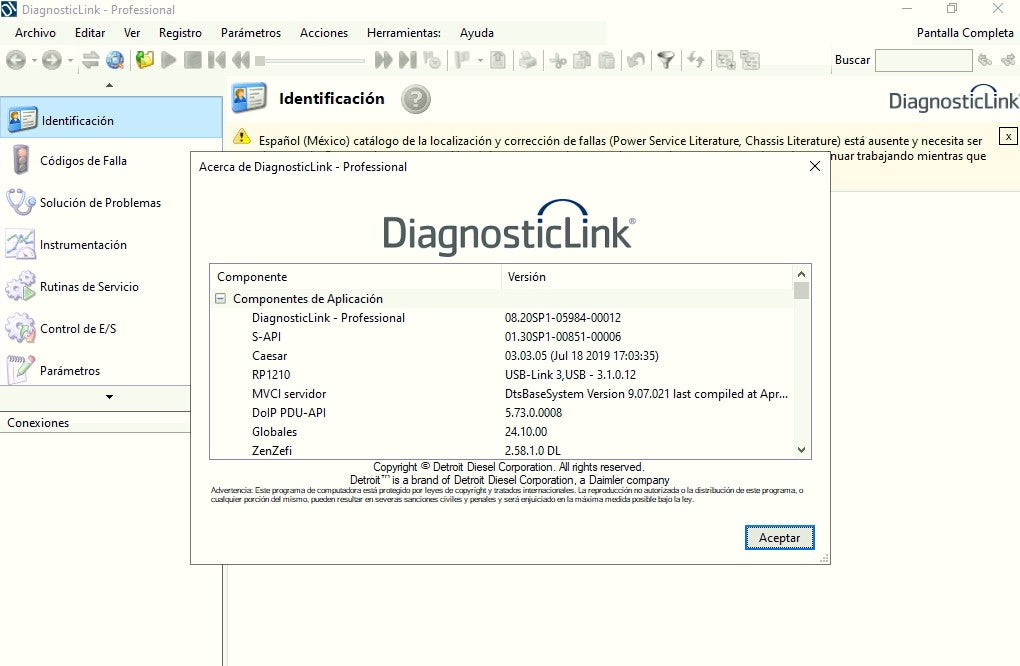Click the Componente column header
Viewport: 1020px width, 666px height.
pyautogui.click(x=355, y=276)
